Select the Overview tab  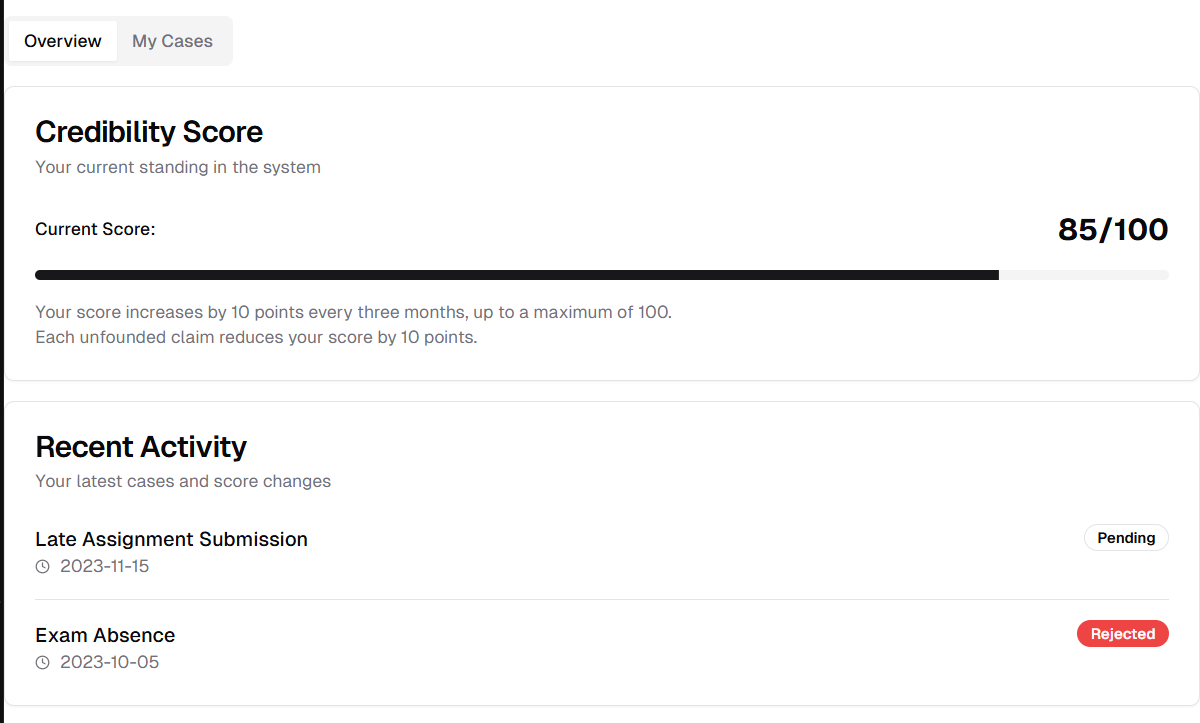pos(63,41)
